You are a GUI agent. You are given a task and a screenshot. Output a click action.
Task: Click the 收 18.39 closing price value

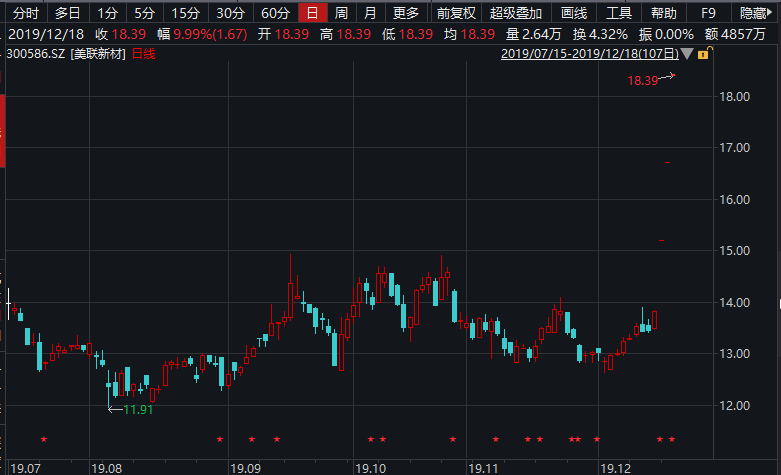121,34
